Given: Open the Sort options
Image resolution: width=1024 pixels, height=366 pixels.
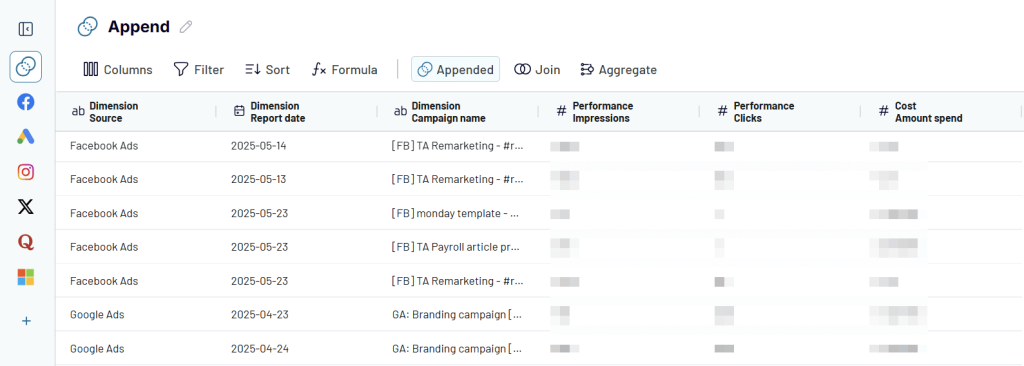Looking at the screenshot, I should (268, 69).
